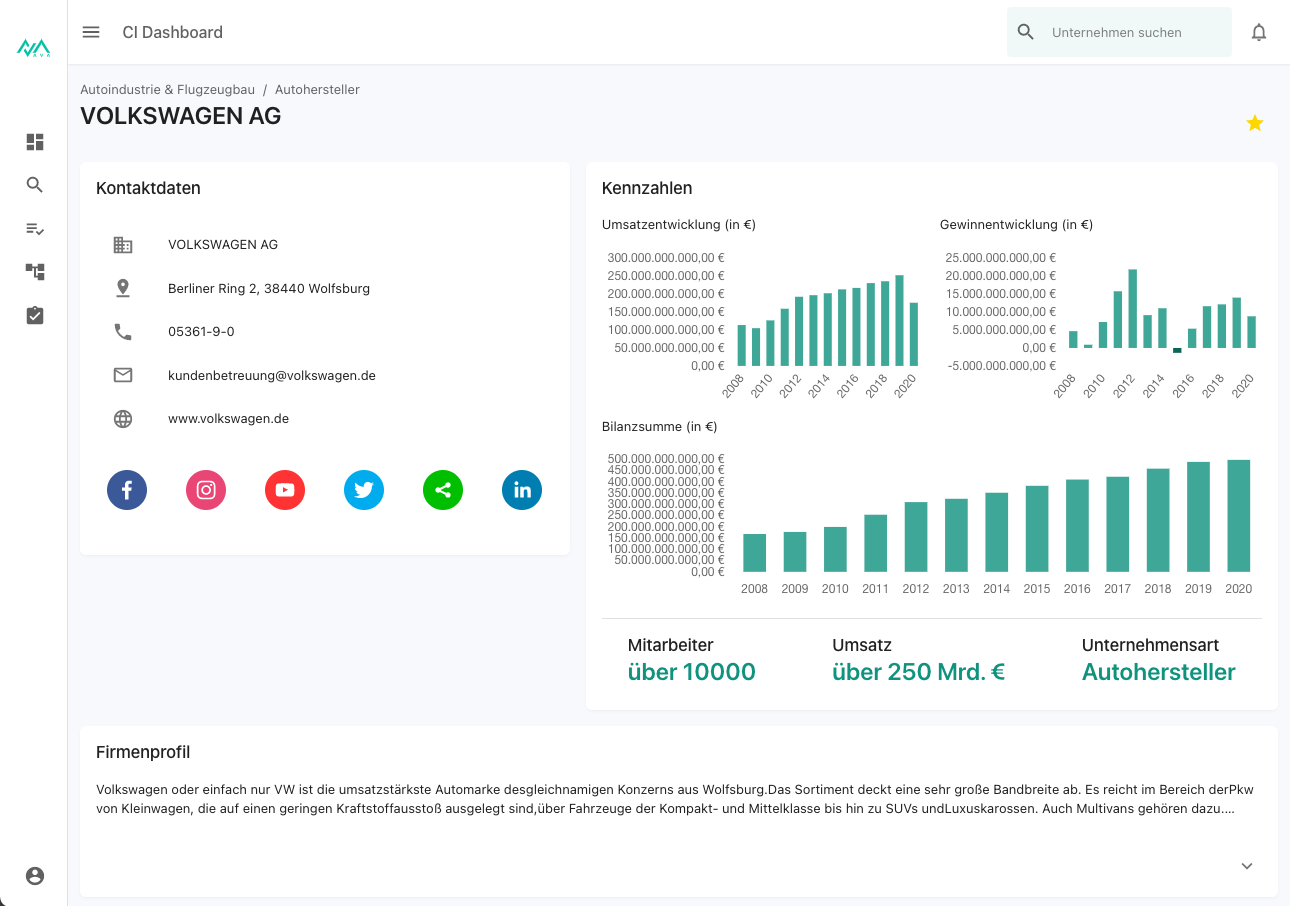The height and width of the screenshot is (906, 1290).
Task: Click the 2012 bar in Bilanzsumme chart
Action: coord(916,537)
